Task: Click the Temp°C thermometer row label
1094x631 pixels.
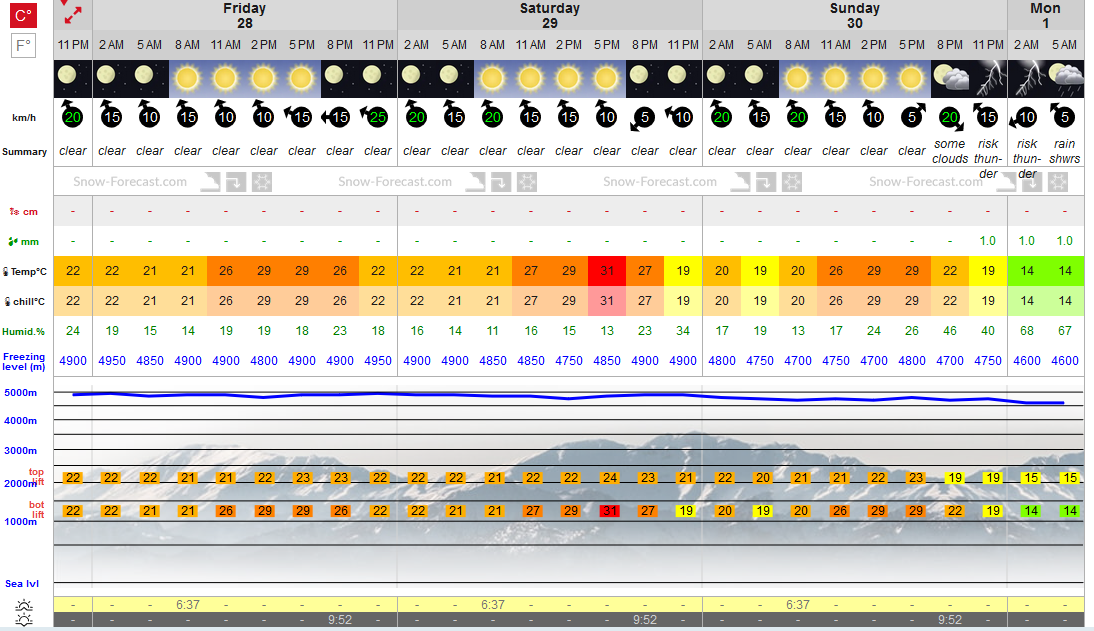Action: coord(25,272)
